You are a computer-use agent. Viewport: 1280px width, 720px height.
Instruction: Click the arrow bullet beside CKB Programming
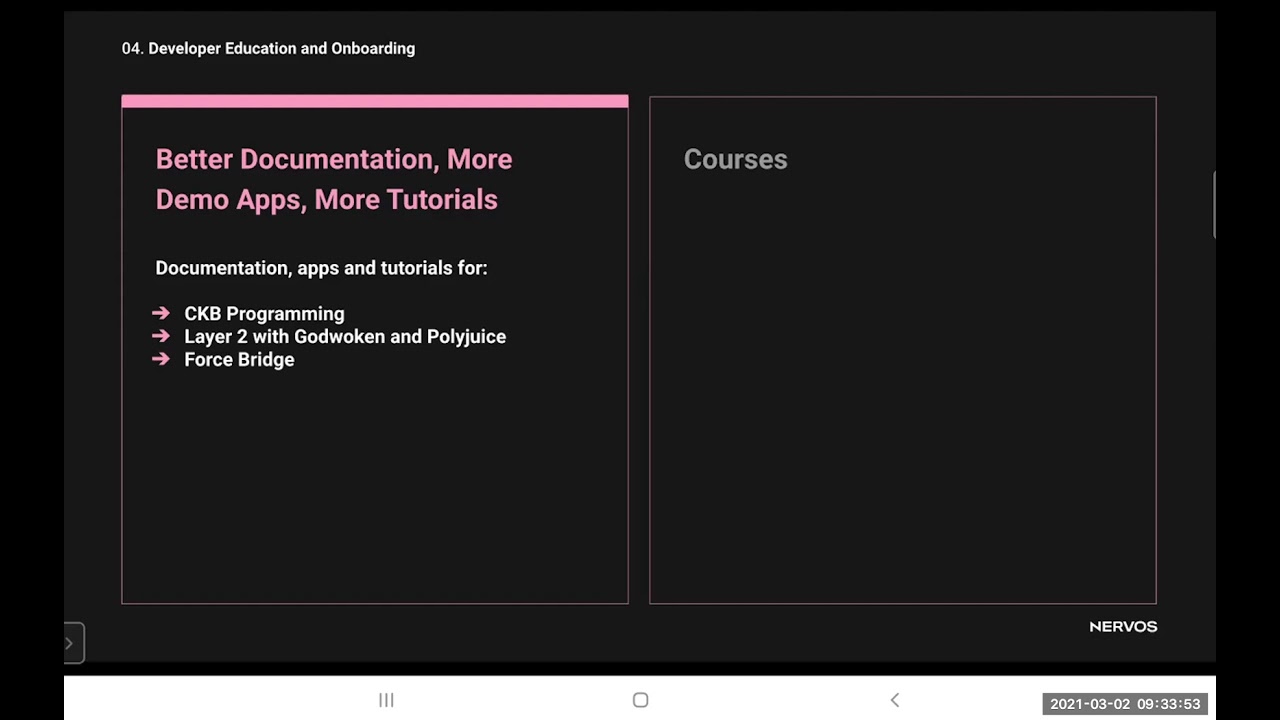161,314
